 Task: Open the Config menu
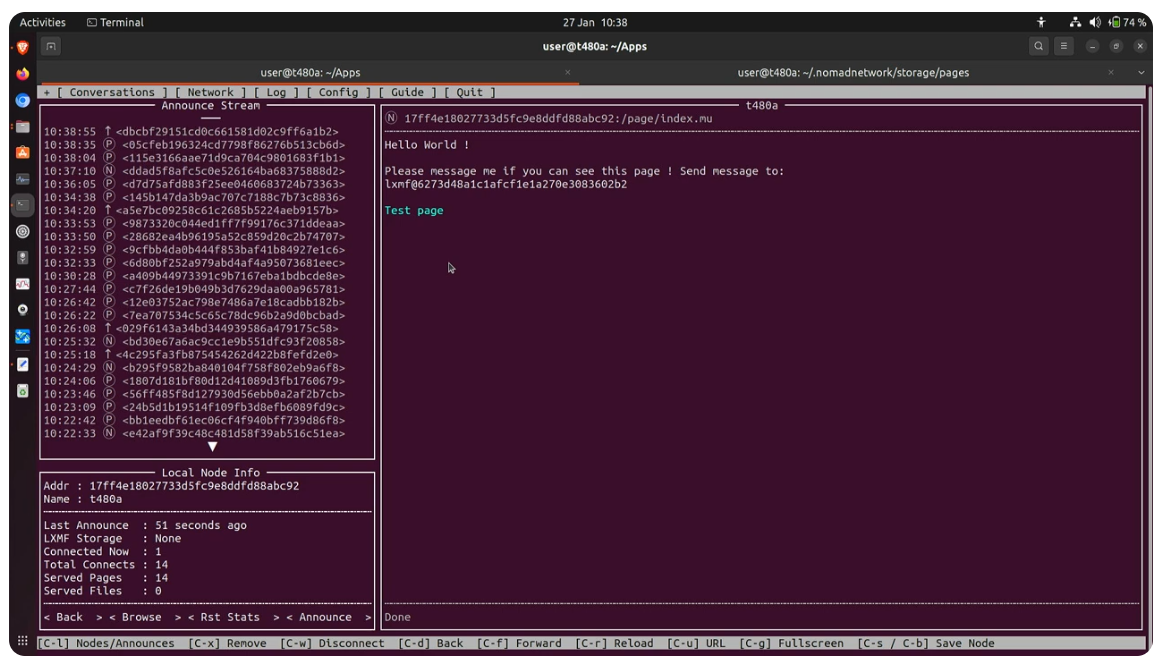339,93
